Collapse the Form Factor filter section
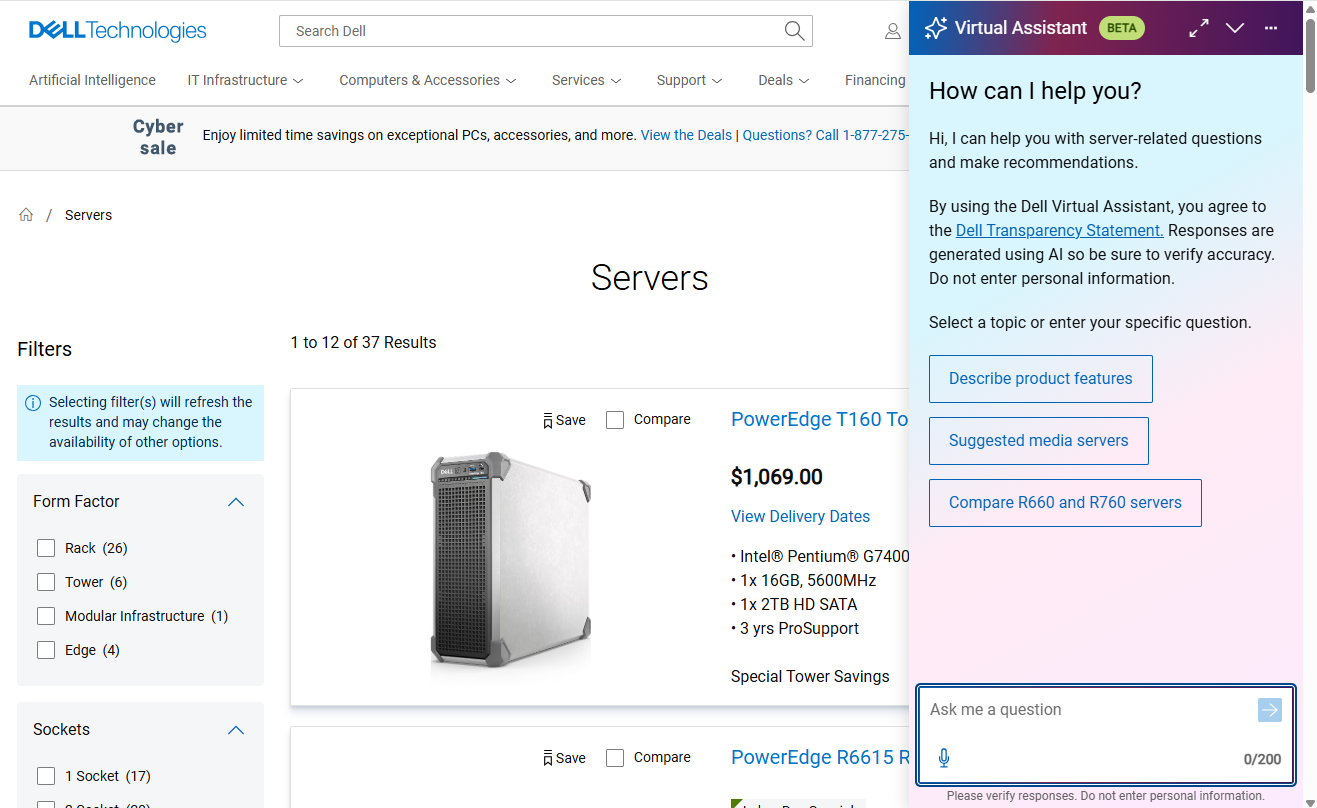 (236, 502)
